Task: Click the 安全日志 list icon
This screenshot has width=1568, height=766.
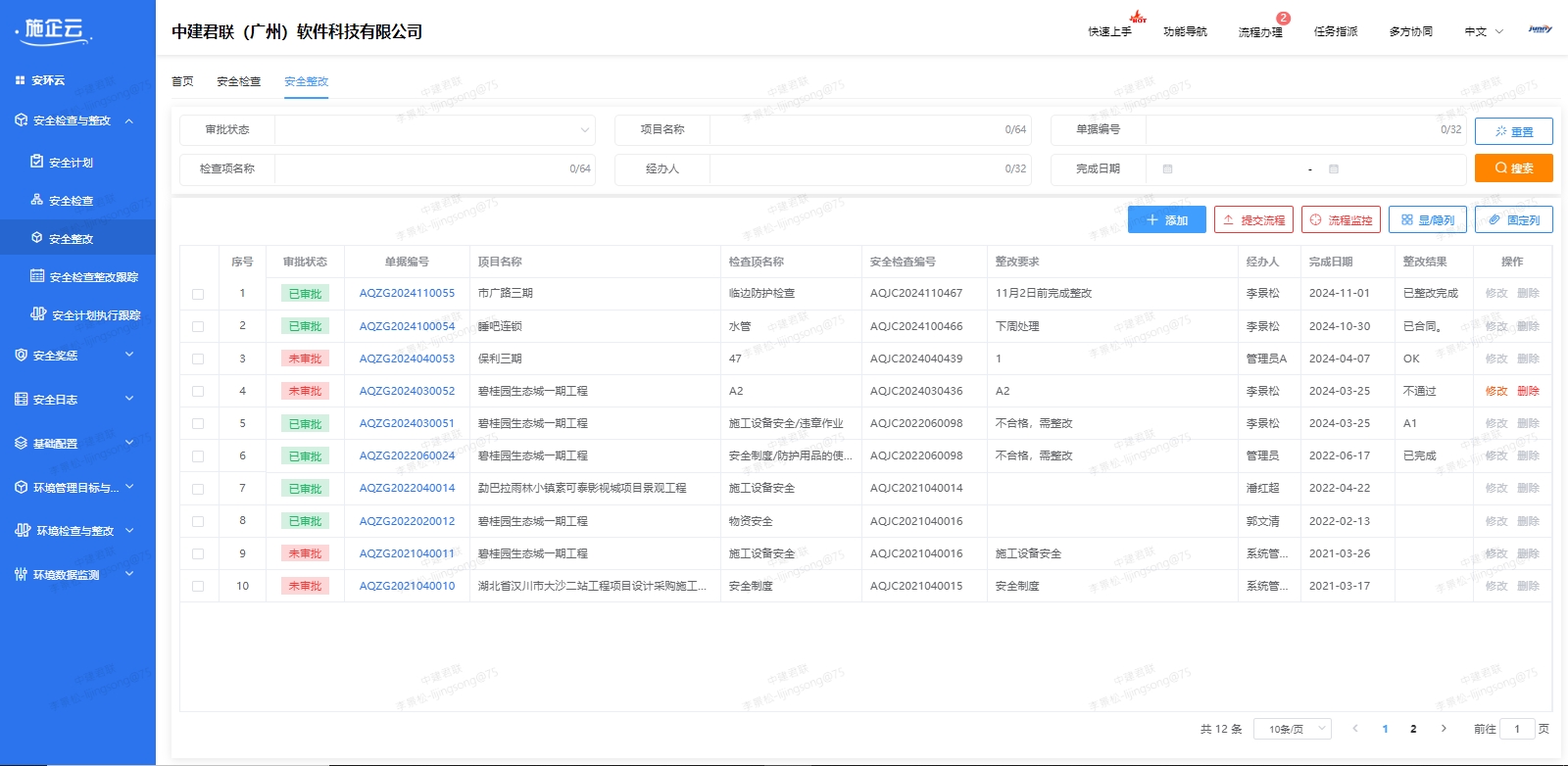Action: coord(22,399)
